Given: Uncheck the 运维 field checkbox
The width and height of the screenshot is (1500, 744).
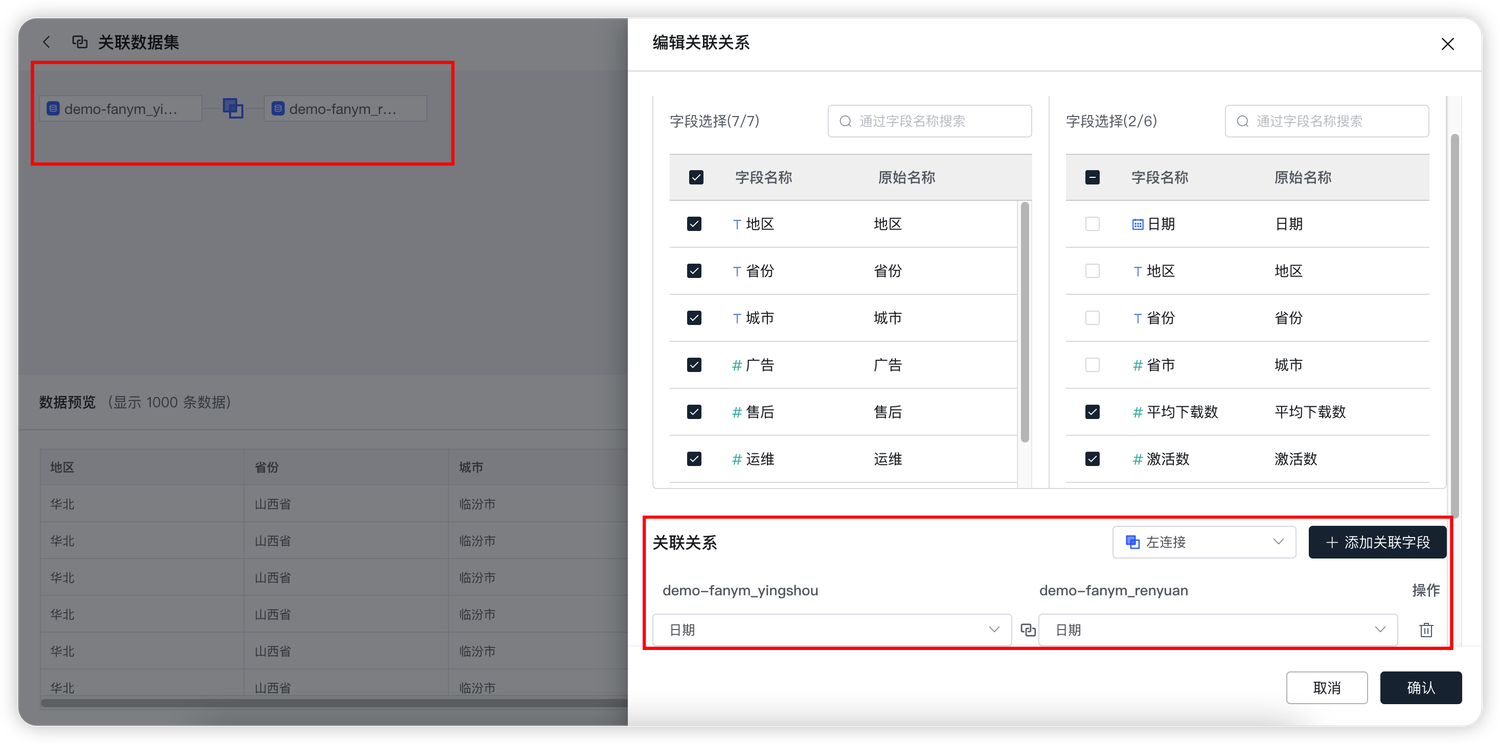Looking at the screenshot, I should click(x=694, y=459).
